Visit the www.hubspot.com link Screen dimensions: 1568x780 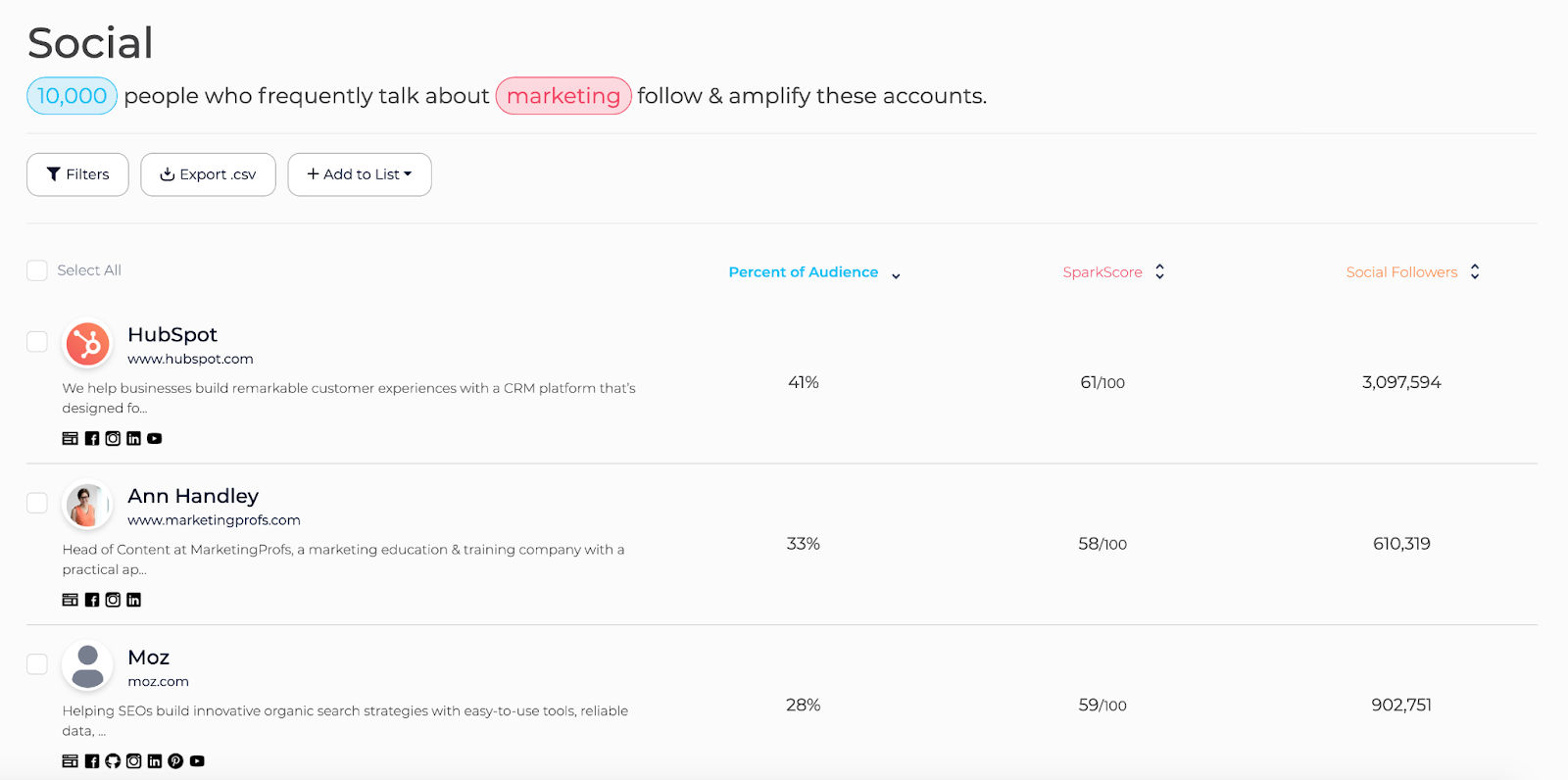click(190, 360)
